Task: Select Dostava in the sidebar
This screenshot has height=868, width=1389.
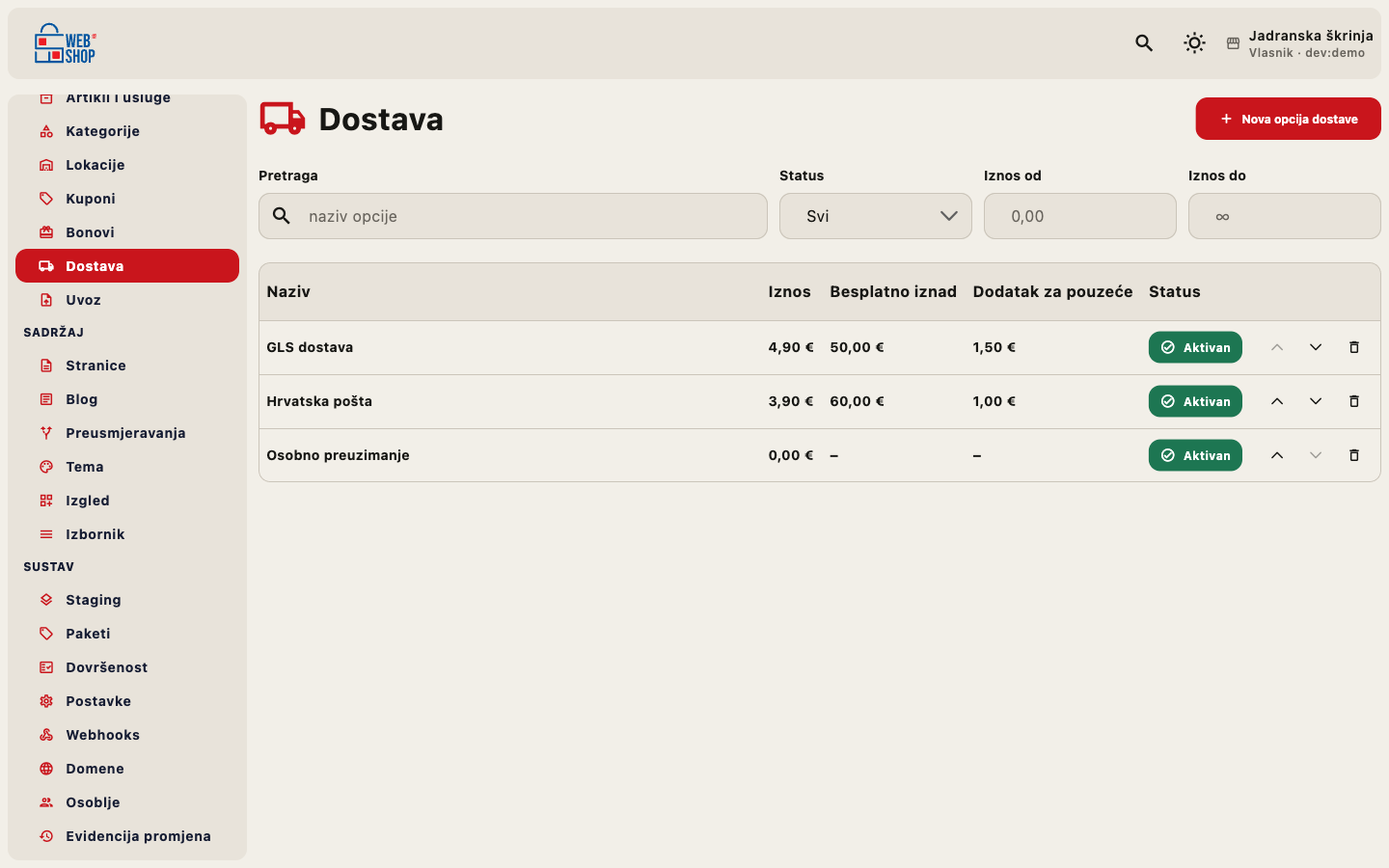Action: point(127,266)
